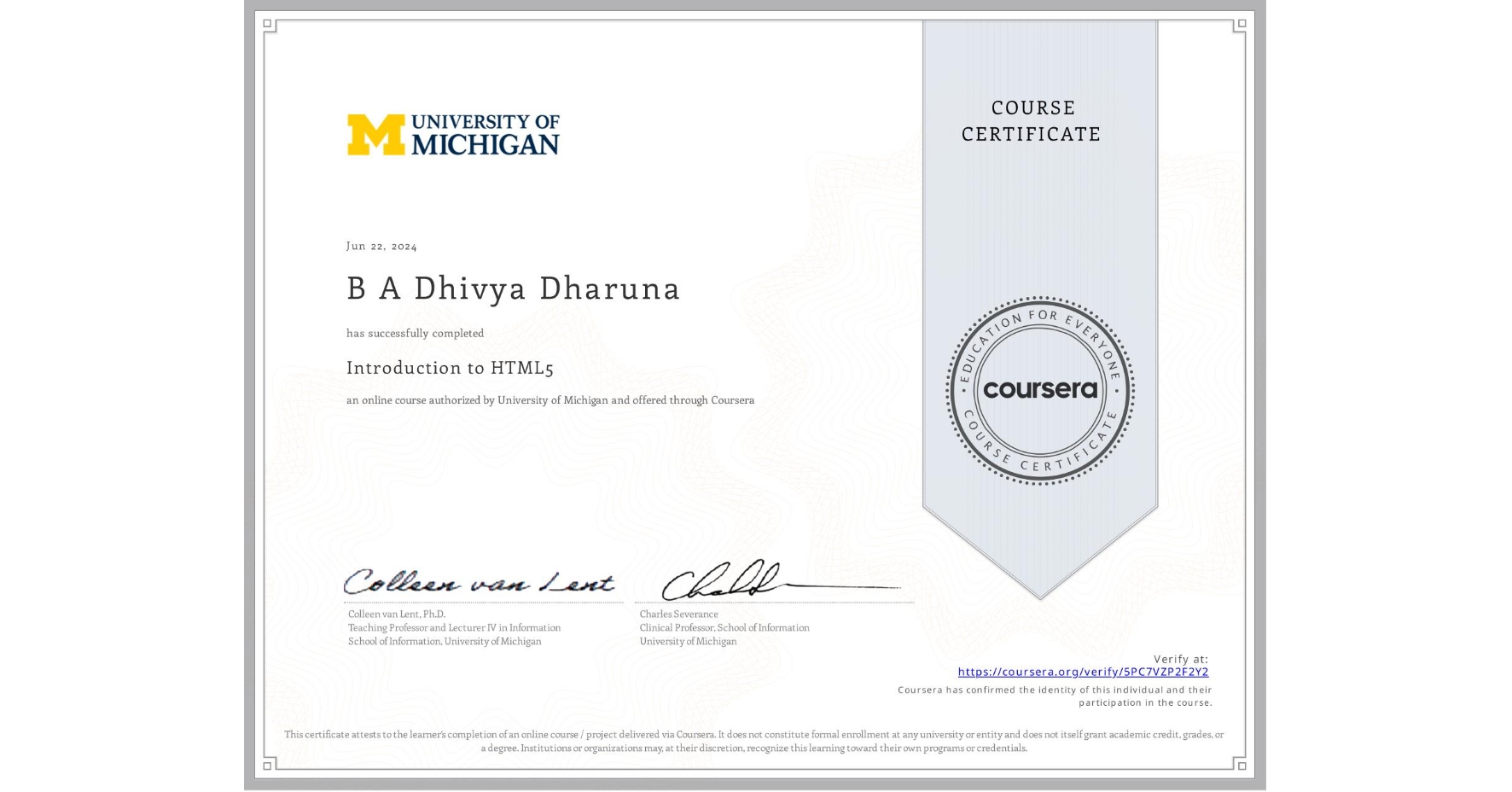Image resolution: width=1512 pixels, height=792 pixels.
Task: Select the yellow Michigan 'M' emblem
Action: (x=375, y=135)
